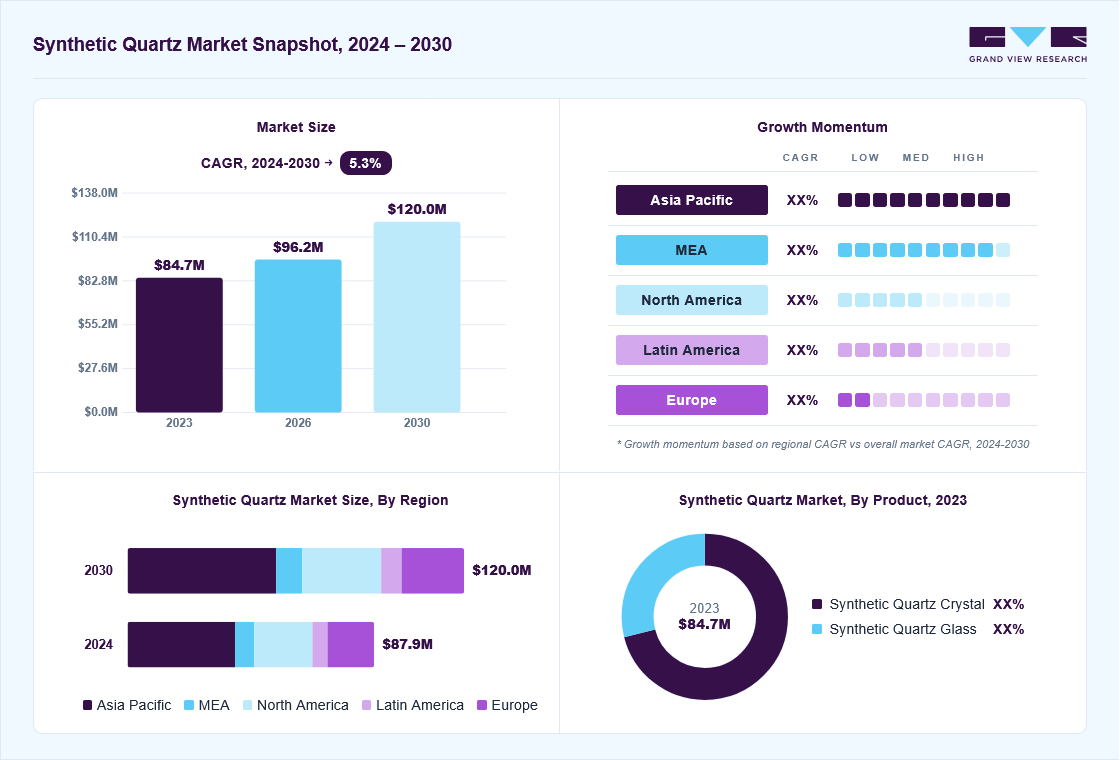
Task: Click the Europe momentum indicator squares
Action: point(924,400)
